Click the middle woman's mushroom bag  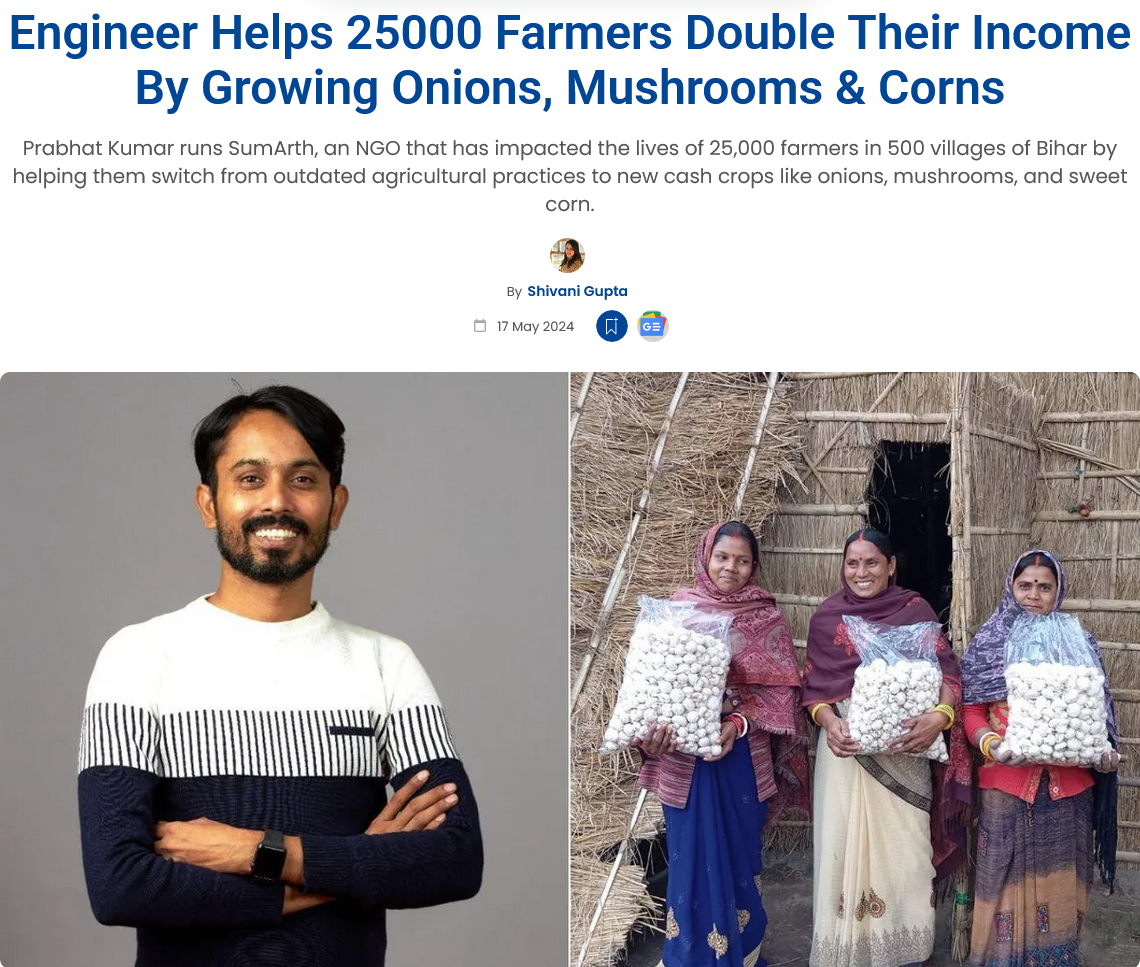(x=896, y=687)
